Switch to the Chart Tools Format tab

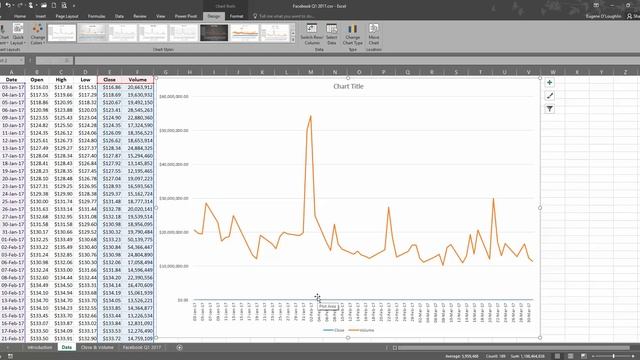tap(236, 16)
